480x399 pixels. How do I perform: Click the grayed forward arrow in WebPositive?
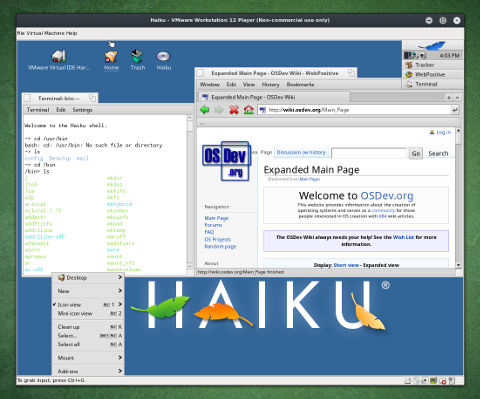(219, 110)
